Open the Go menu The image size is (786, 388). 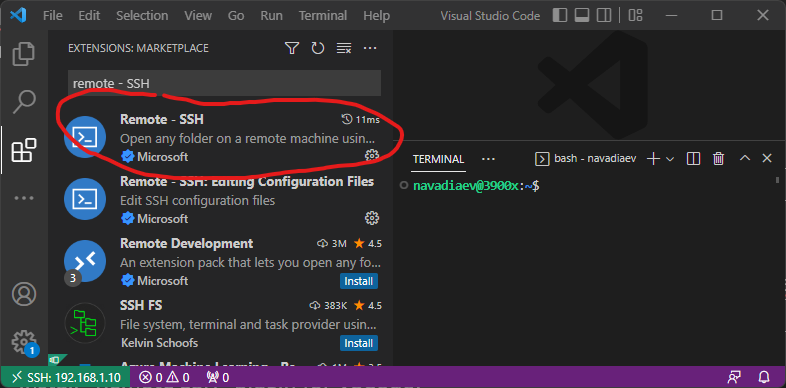[236, 16]
